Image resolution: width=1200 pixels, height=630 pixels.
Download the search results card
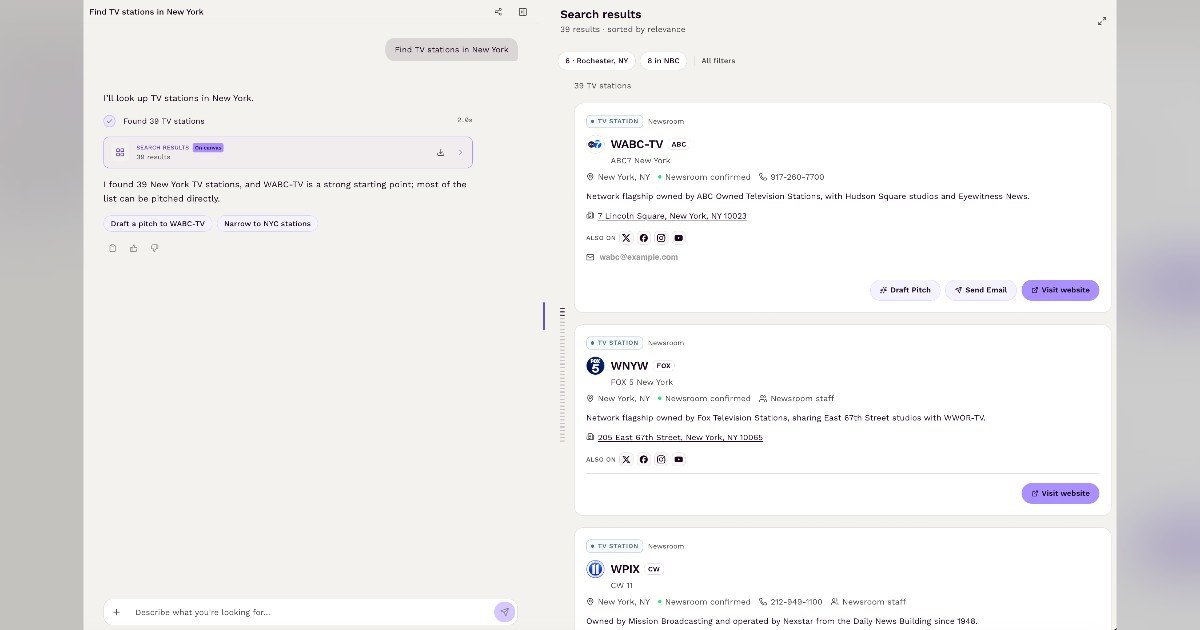(x=440, y=153)
